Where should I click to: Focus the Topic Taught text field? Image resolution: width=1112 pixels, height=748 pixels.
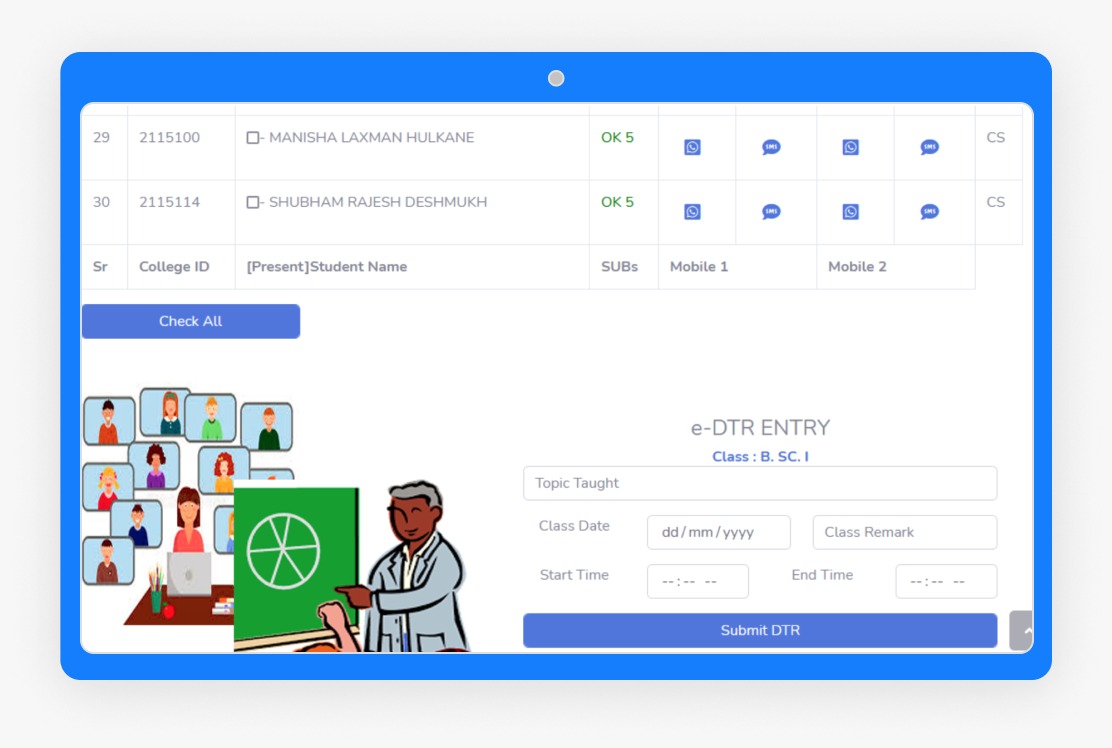(x=760, y=483)
